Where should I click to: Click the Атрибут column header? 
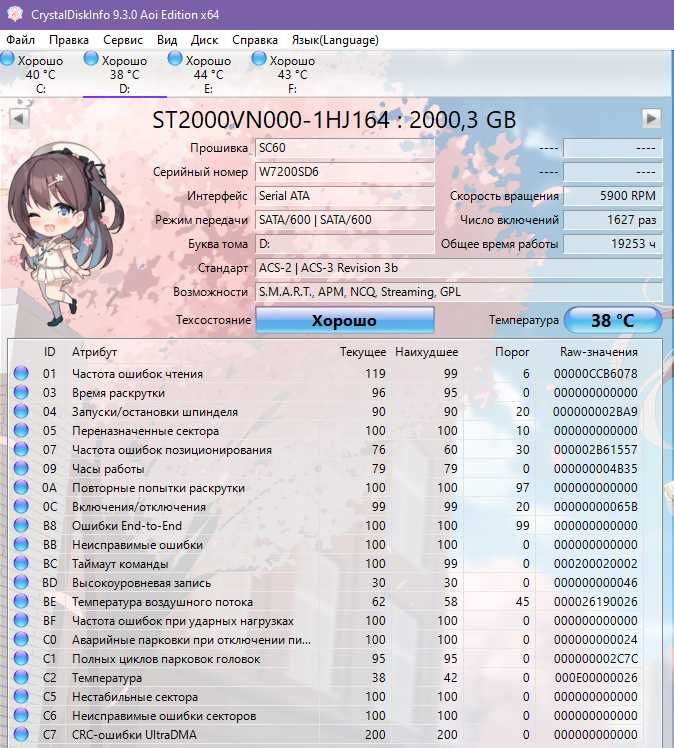click(x=94, y=352)
